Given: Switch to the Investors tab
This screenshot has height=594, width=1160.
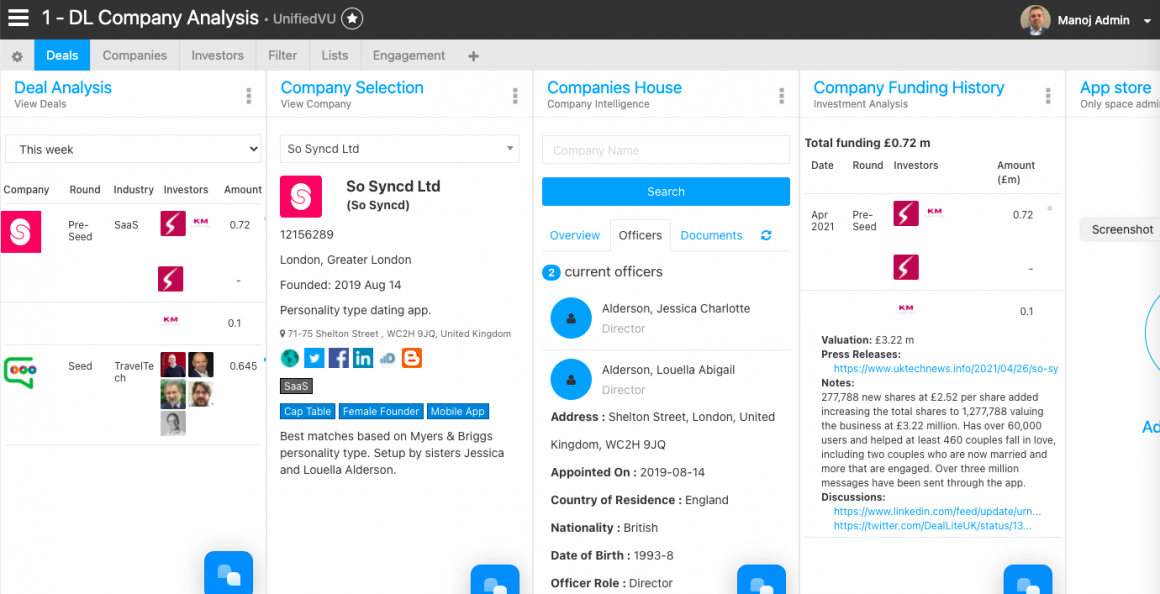Looking at the screenshot, I should coord(218,55).
